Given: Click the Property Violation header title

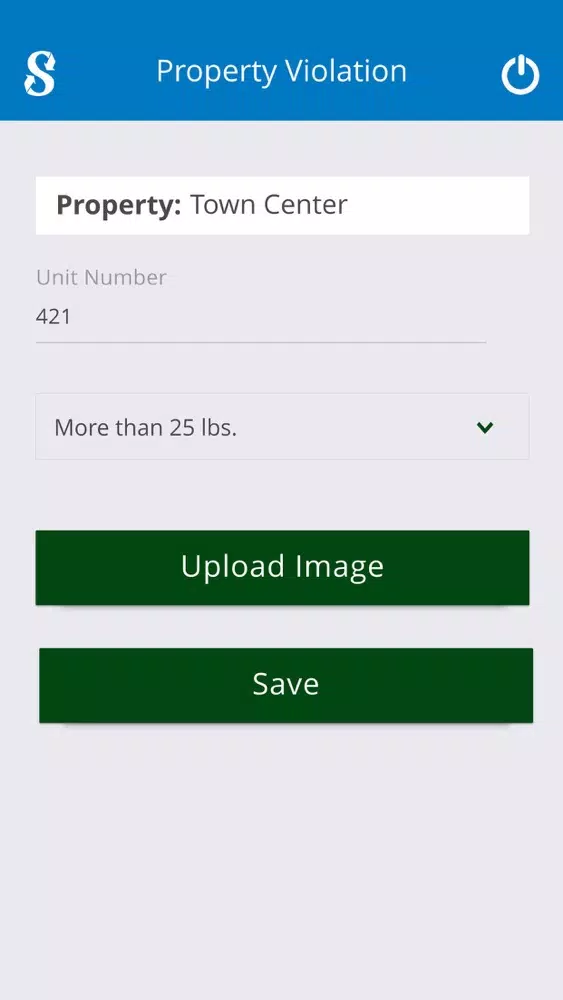Looking at the screenshot, I should [x=281, y=71].
